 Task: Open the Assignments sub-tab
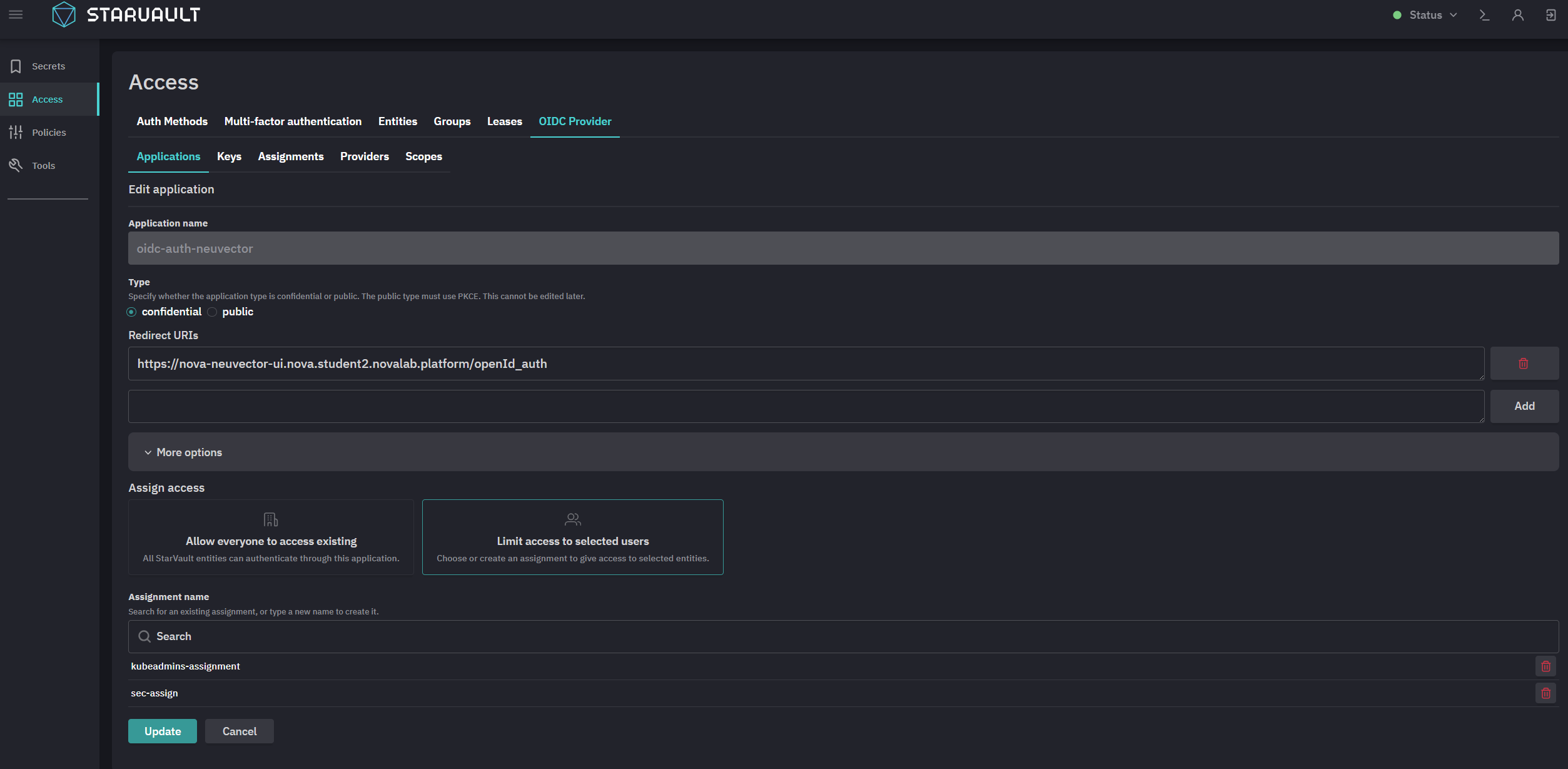[291, 156]
